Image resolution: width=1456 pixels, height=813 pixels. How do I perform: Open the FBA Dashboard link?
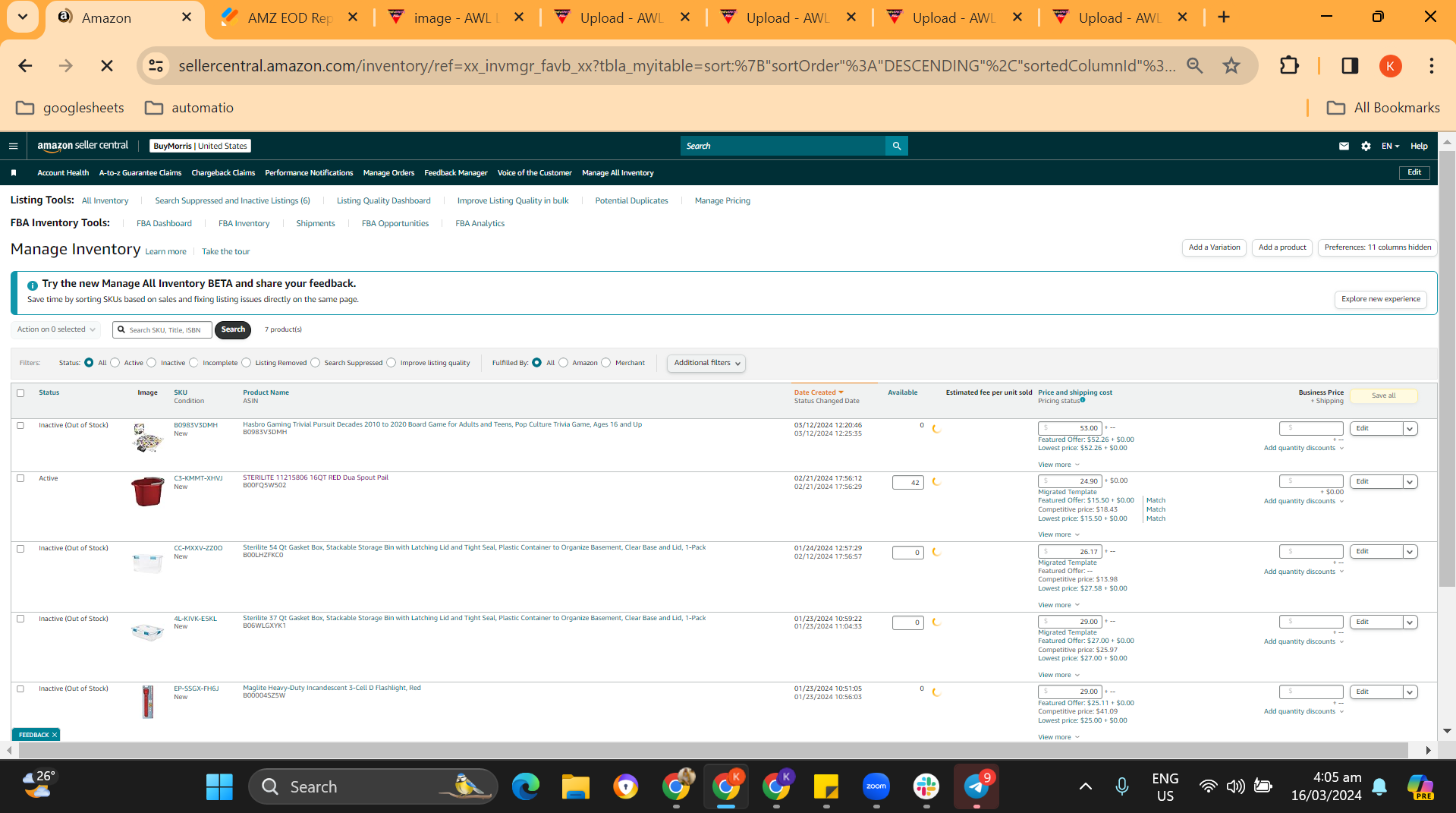tap(164, 224)
